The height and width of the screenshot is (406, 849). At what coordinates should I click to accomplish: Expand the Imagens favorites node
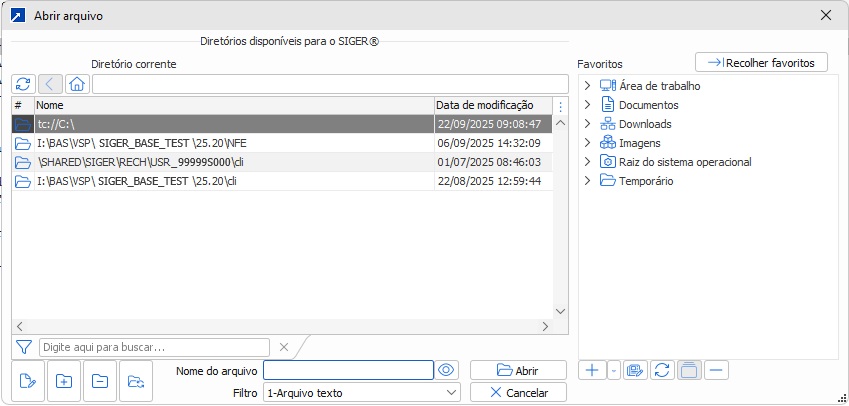[587, 143]
